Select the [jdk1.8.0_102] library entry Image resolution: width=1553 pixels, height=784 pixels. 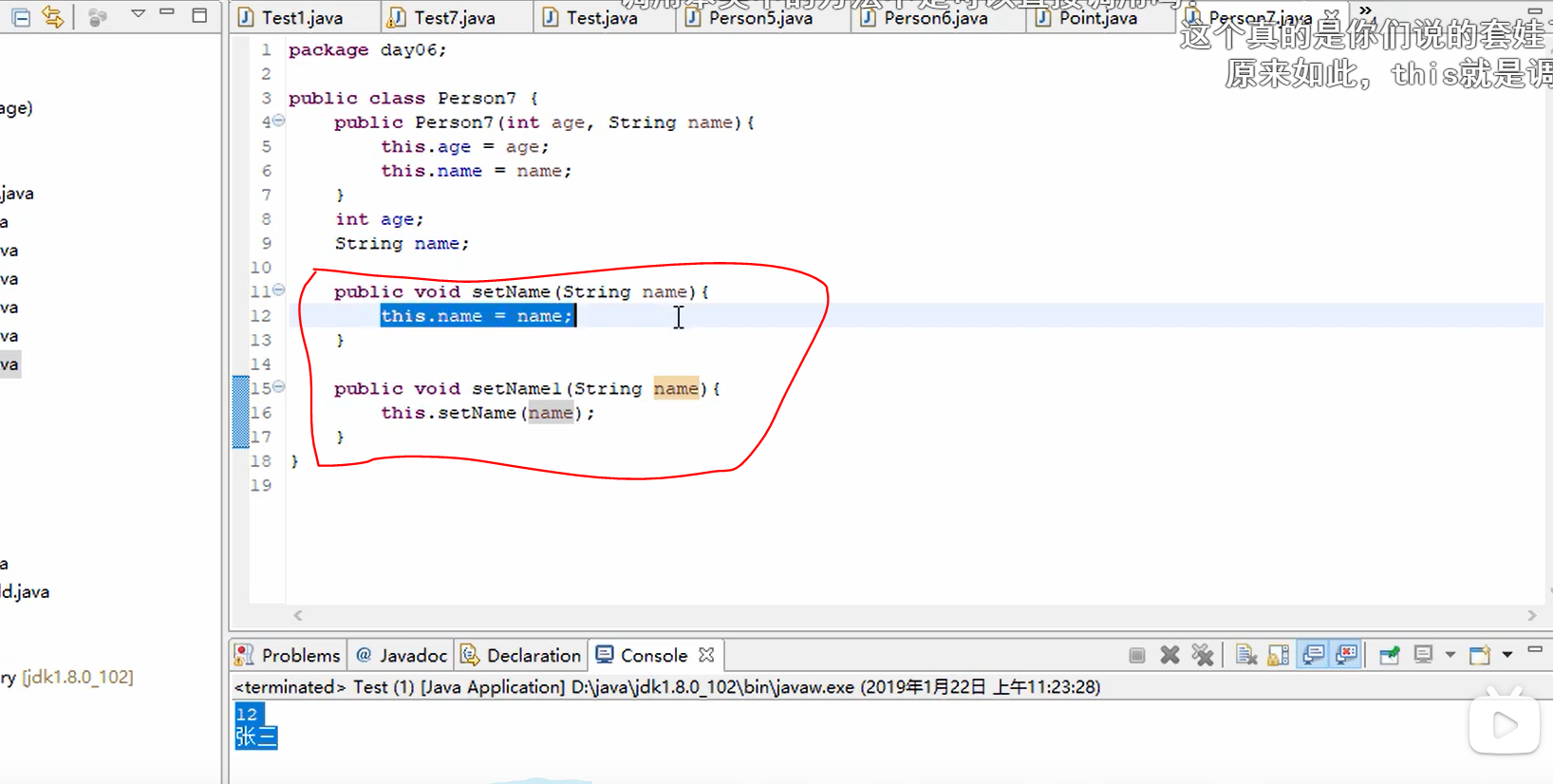tap(77, 677)
